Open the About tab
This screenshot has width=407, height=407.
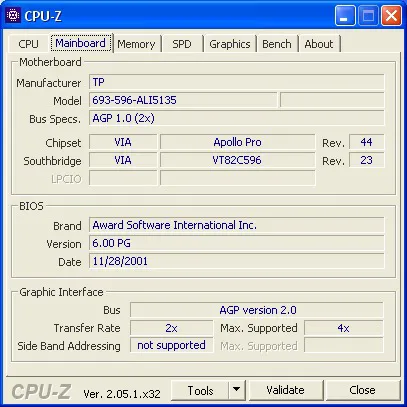click(319, 44)
